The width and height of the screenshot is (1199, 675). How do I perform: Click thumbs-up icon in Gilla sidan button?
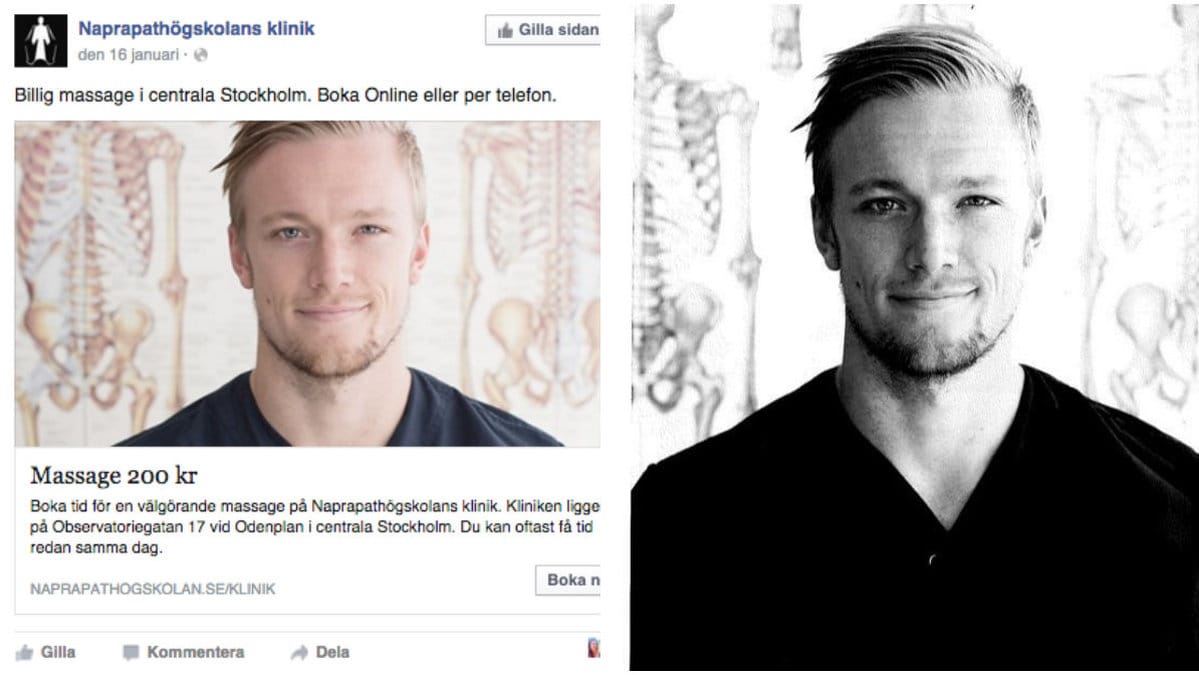click(505, 31)
